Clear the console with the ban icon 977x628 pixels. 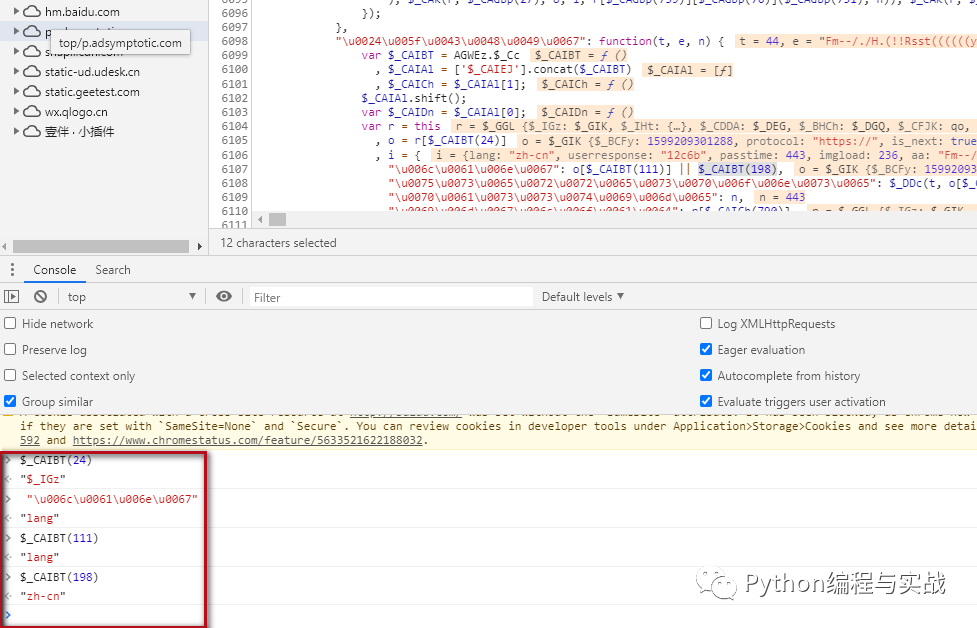(41, 297)
